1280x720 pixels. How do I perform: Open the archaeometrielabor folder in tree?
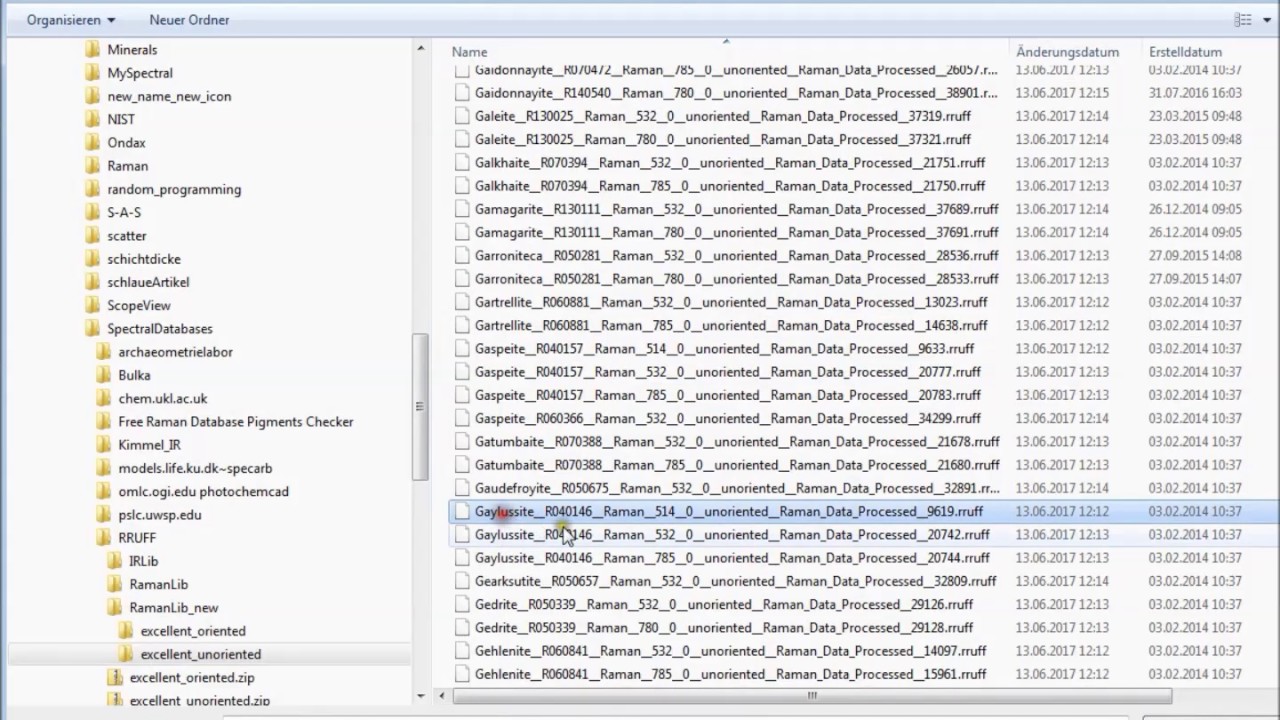point(165,352)
